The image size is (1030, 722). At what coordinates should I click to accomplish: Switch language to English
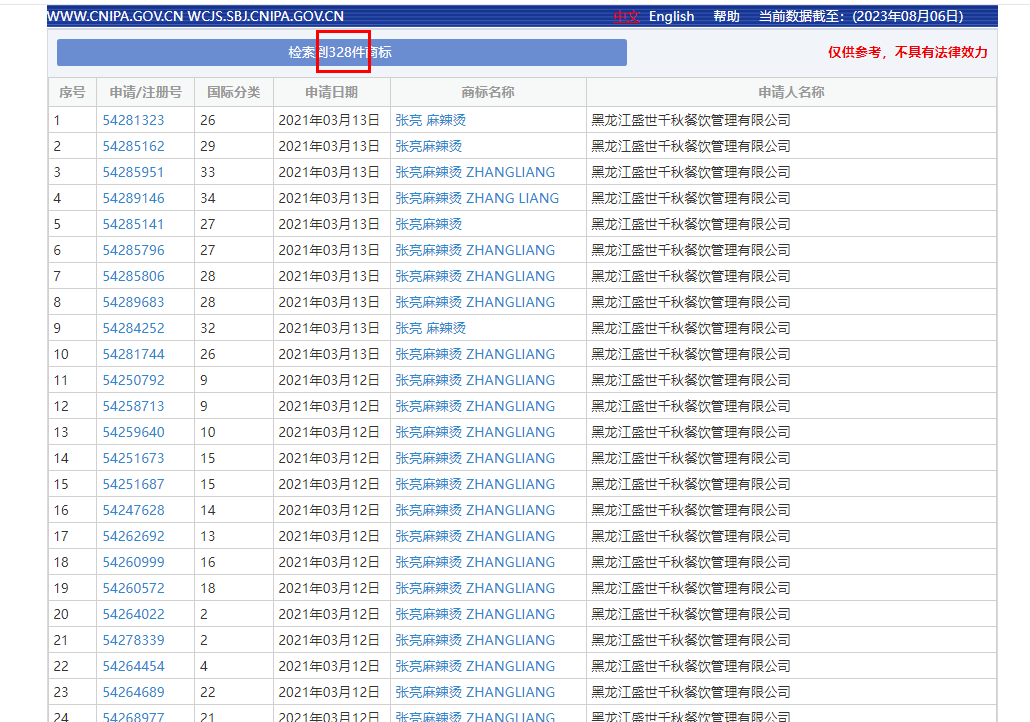click(x=671, y=16)
